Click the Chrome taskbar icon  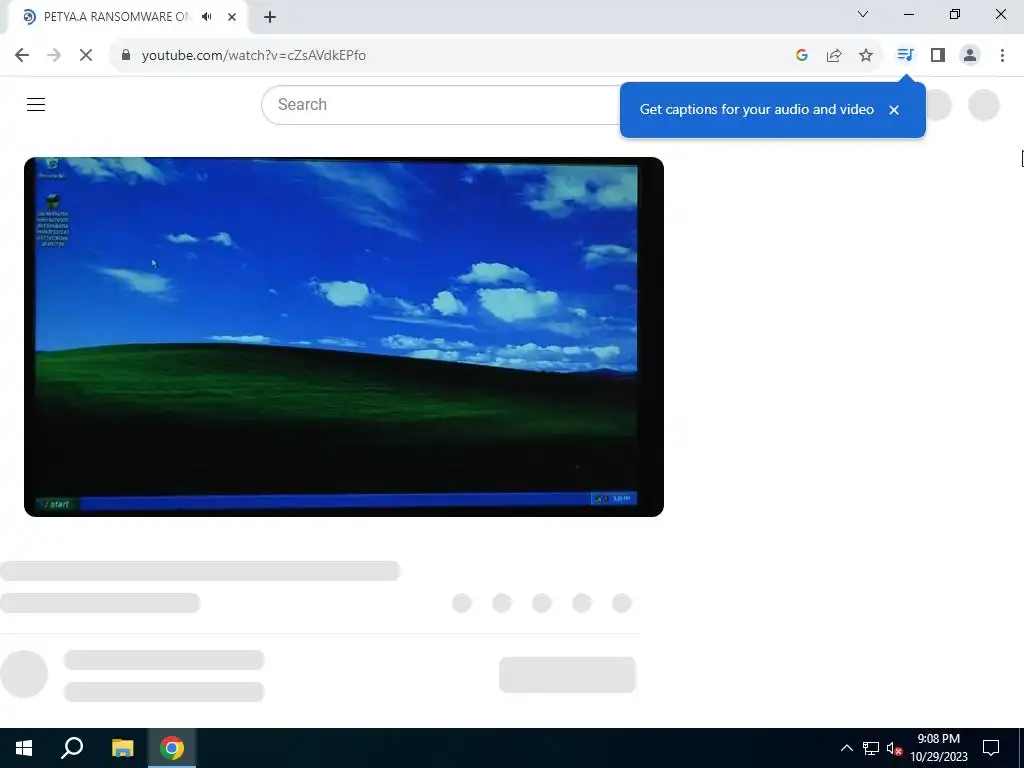tap(172, 748)
